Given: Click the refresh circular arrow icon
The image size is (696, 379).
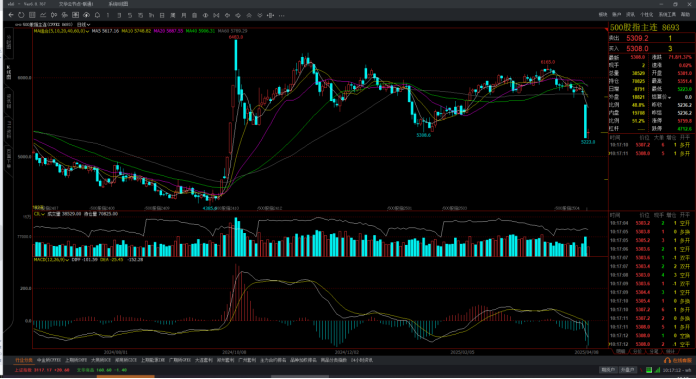Looking at the screenshot, I should (x=21, y=15).
